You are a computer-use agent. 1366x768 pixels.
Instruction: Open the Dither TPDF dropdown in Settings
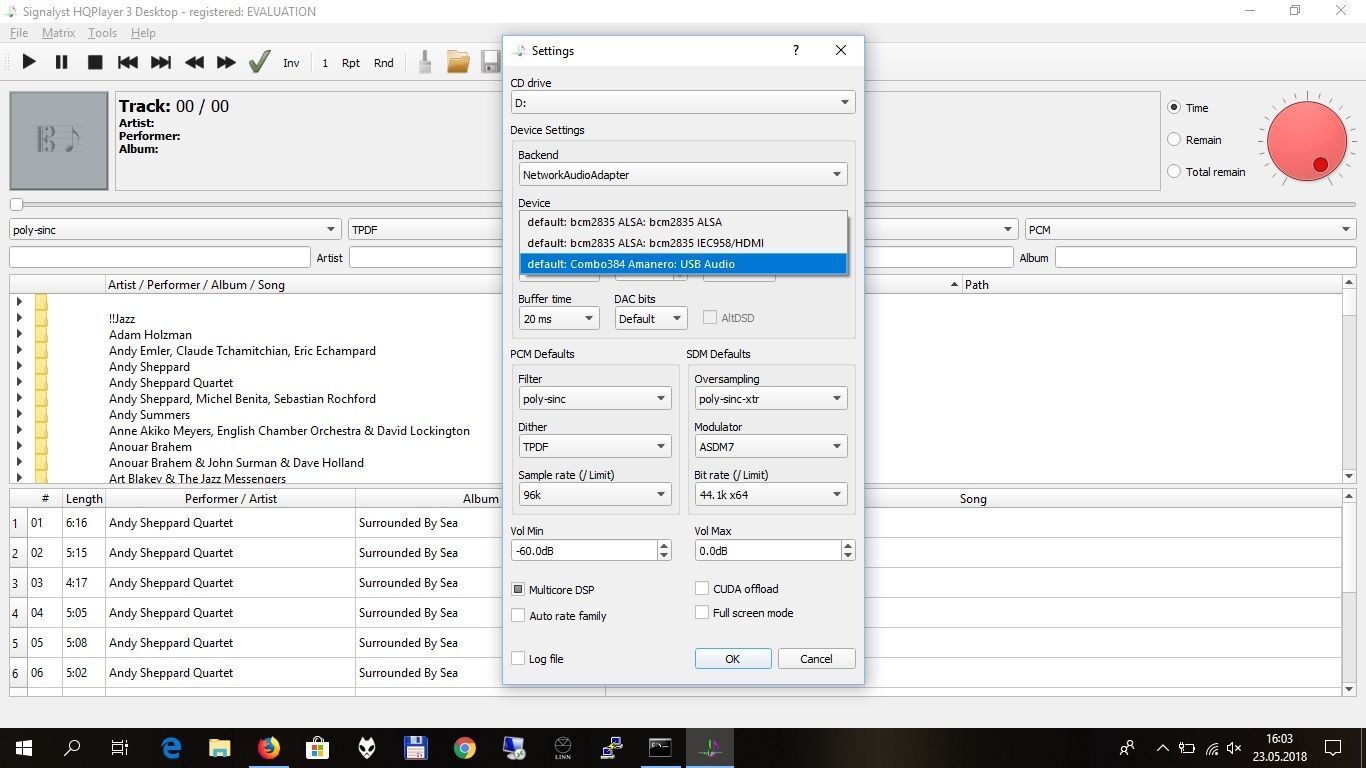click(594, 446)
